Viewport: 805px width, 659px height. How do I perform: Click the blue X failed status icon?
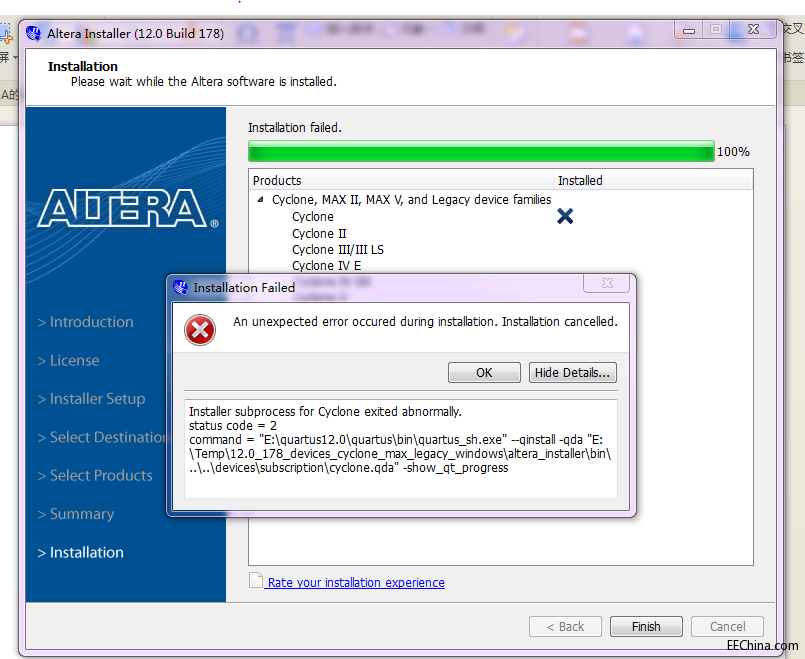point(565,216)
